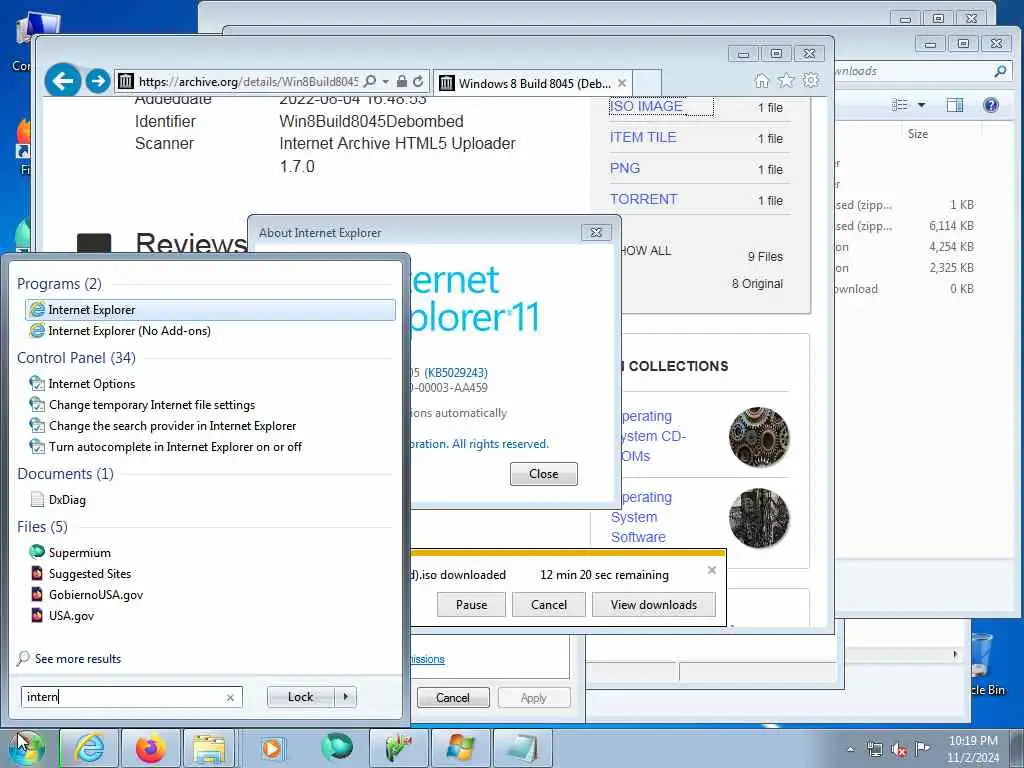The image size is (1024, 768).
Task: Open the KB5029243 update link
Action: coord(456,373)
